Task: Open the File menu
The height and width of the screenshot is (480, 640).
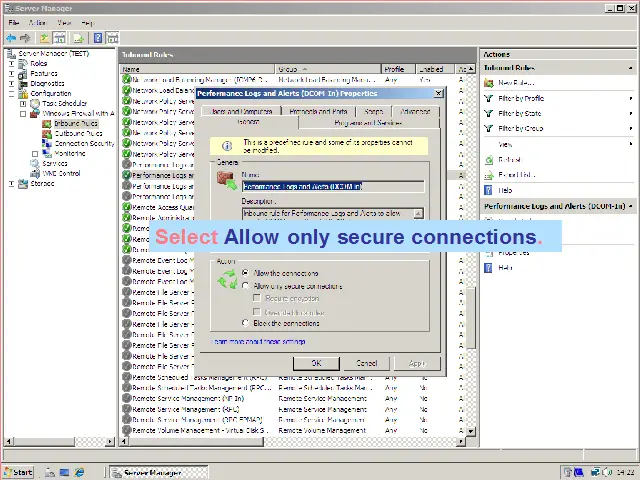Action: pyautogui.click(x=13, y=22)
